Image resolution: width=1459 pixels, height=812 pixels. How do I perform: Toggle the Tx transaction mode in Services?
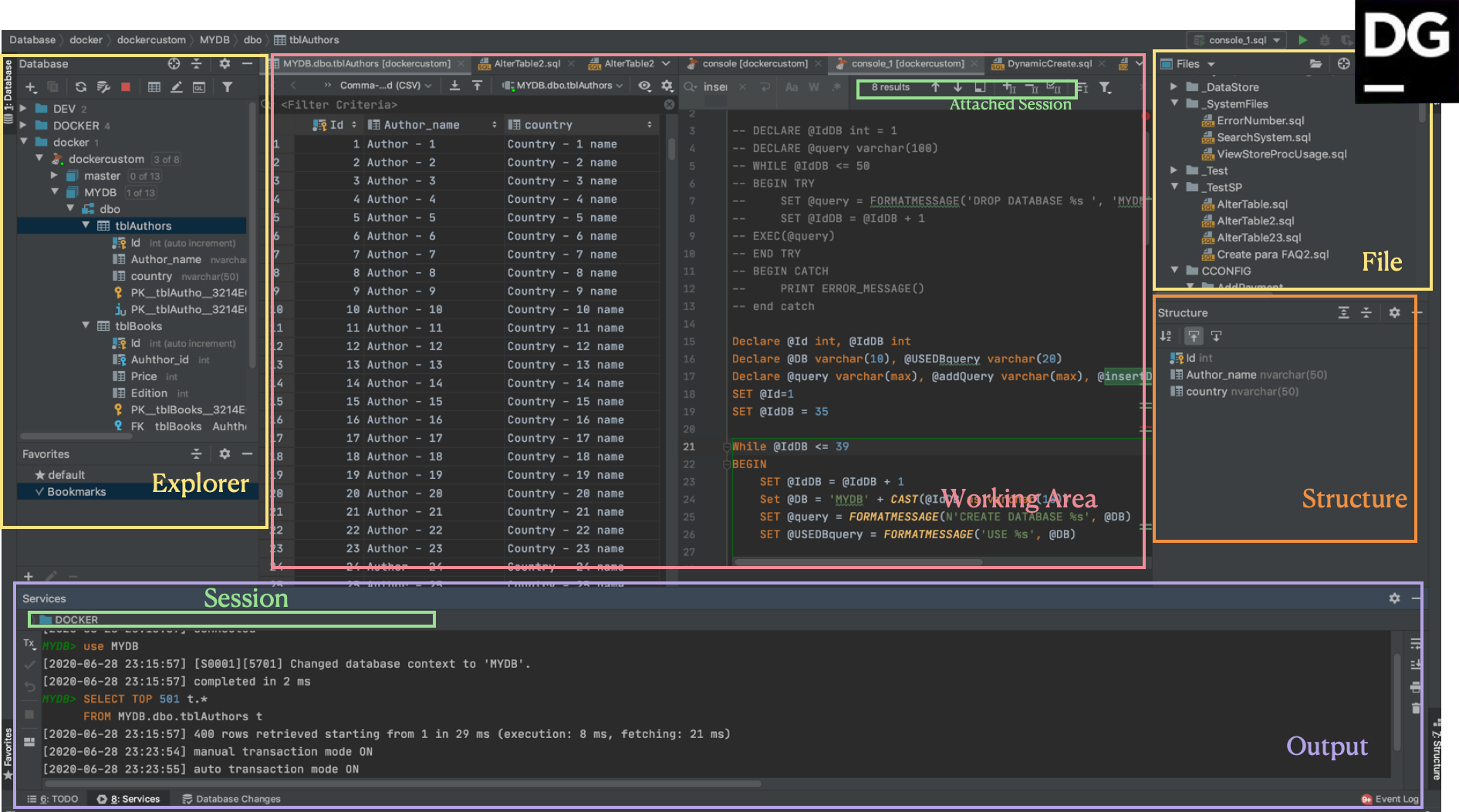29,643
